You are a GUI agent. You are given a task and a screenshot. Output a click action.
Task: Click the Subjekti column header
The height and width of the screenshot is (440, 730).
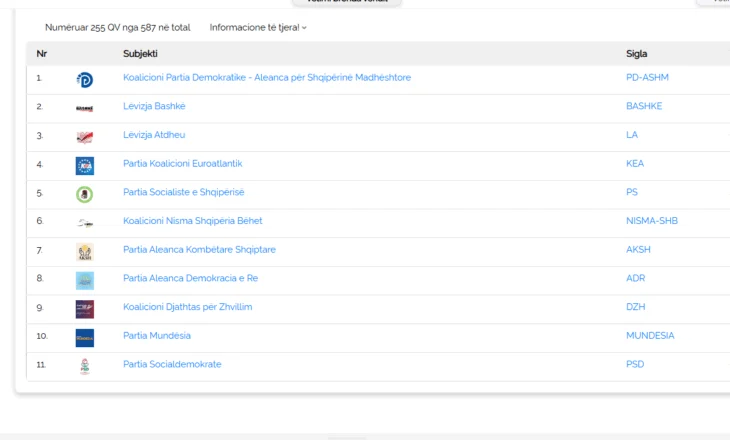[x=140, y=54]
